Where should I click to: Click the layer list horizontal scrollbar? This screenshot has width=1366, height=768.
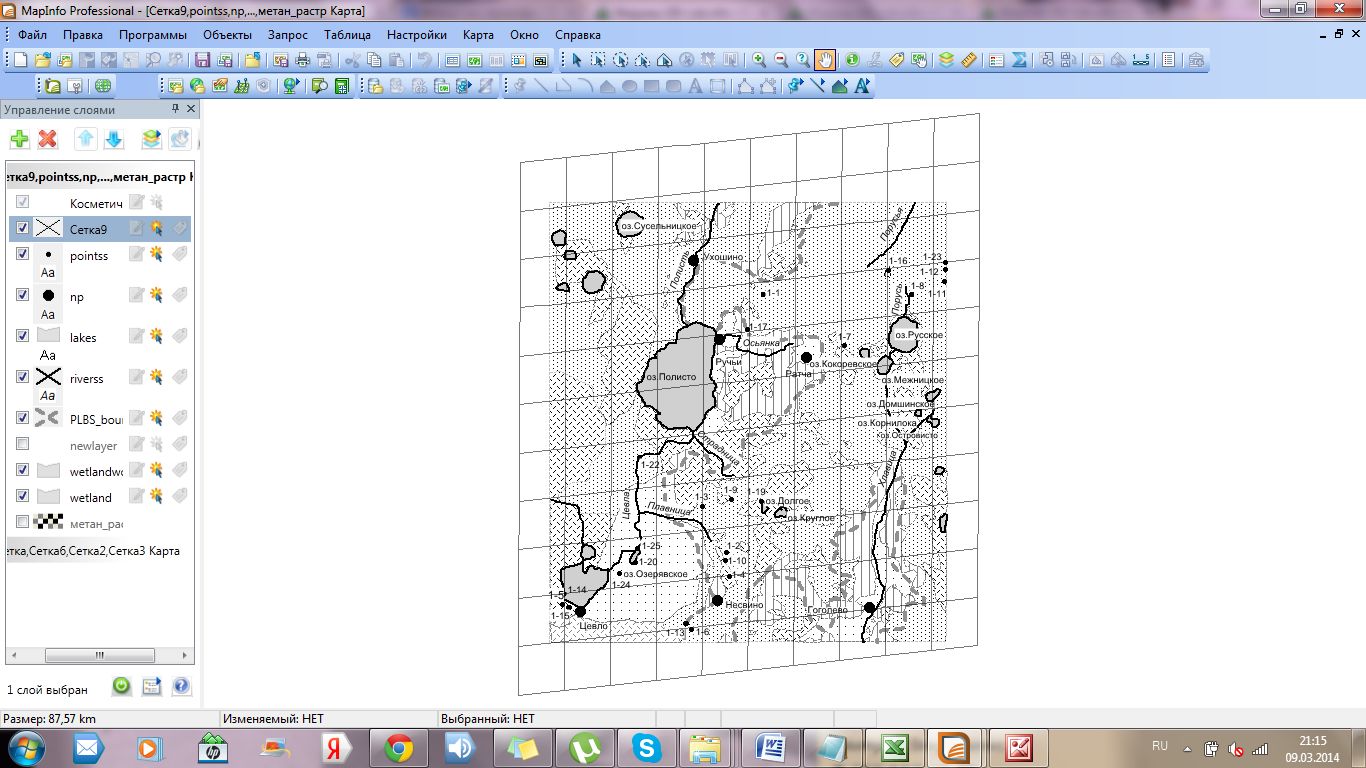tap(100, 656)
